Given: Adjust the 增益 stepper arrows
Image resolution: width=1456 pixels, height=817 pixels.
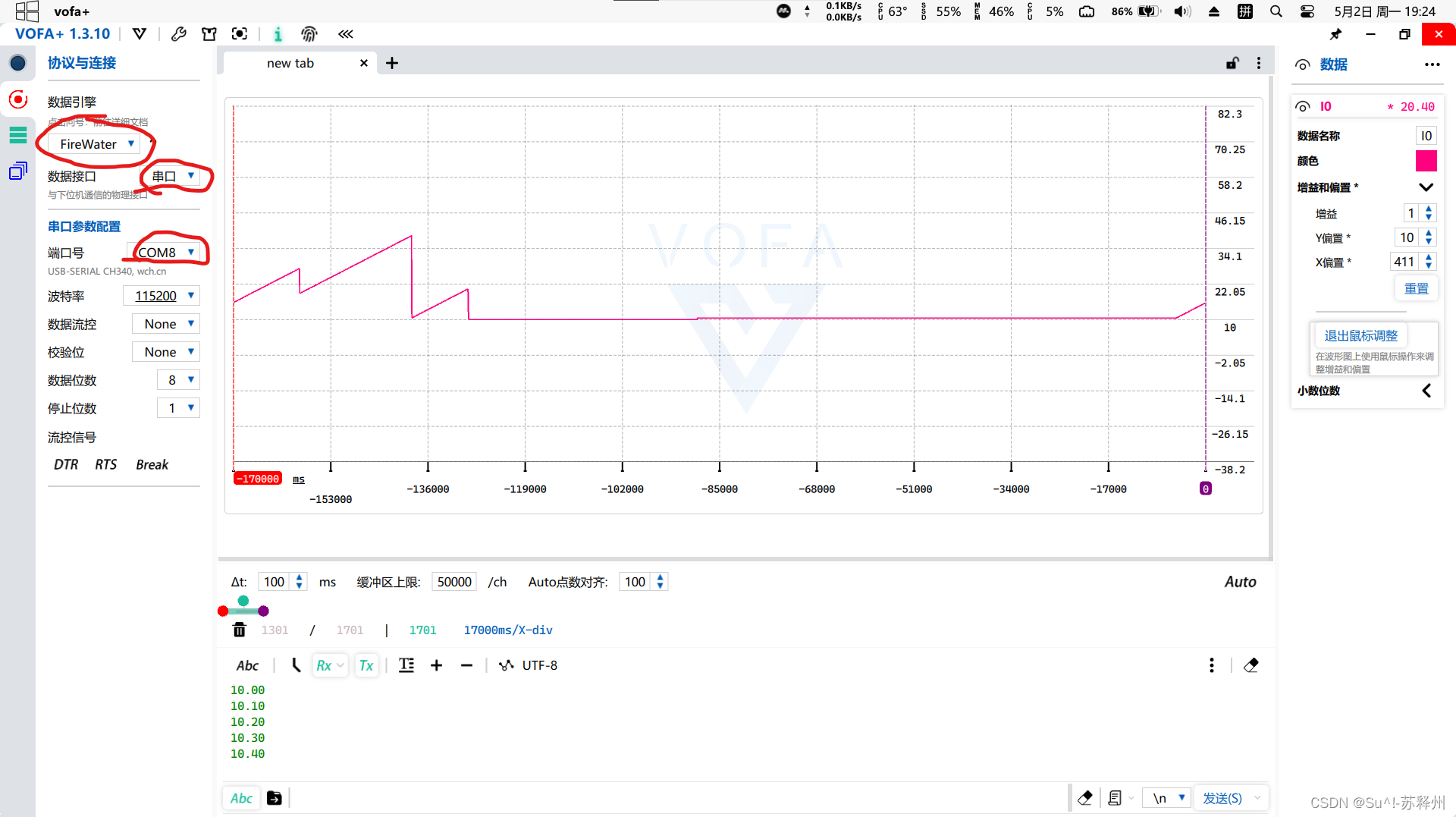Looking at the screenshot, I should 1429,213.
